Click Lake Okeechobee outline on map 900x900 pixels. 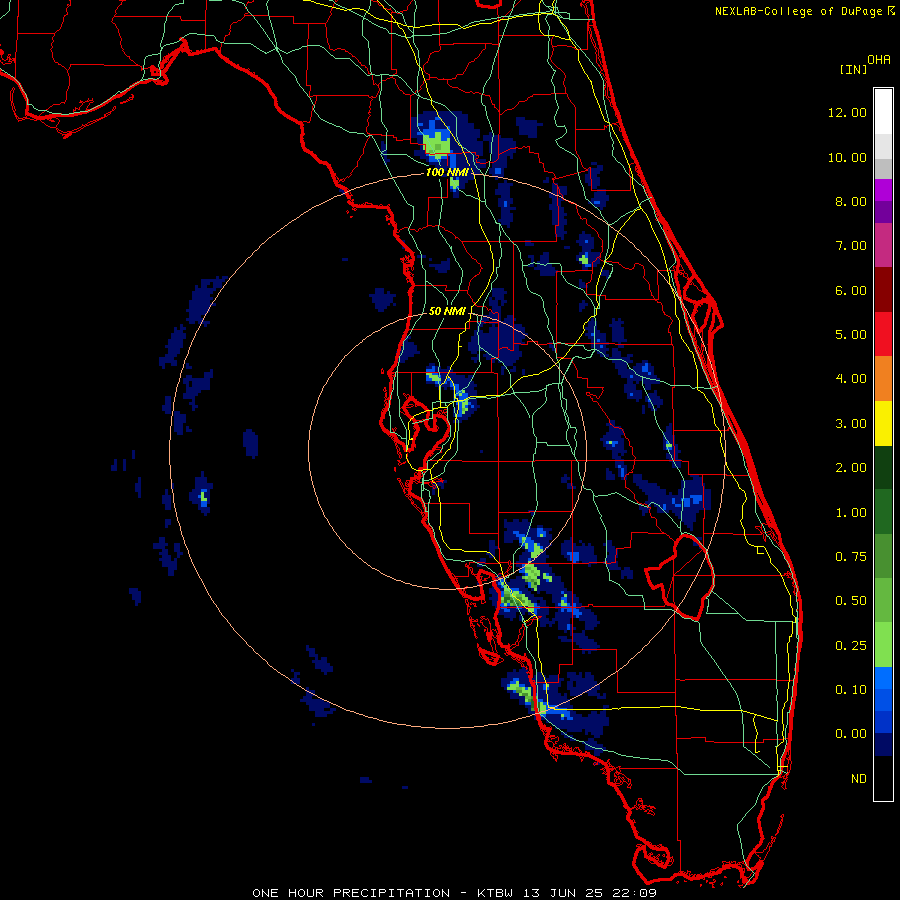680,576
